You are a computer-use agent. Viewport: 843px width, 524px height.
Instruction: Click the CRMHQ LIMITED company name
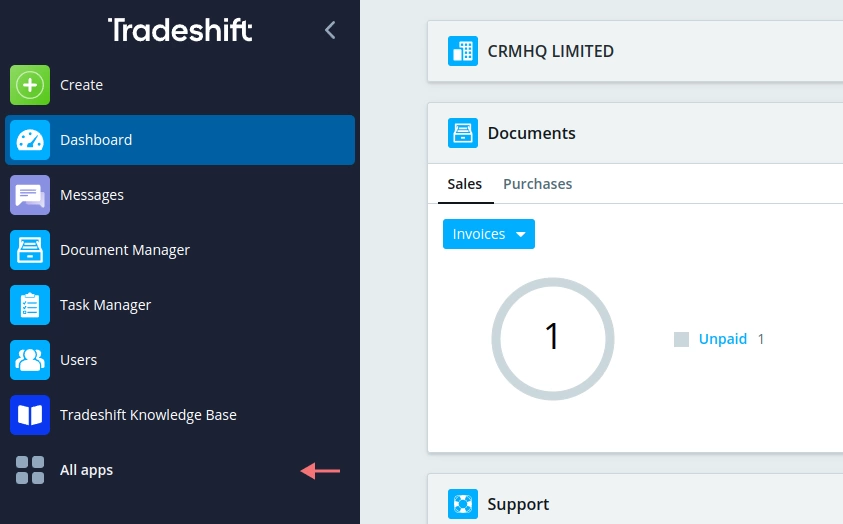551,51
